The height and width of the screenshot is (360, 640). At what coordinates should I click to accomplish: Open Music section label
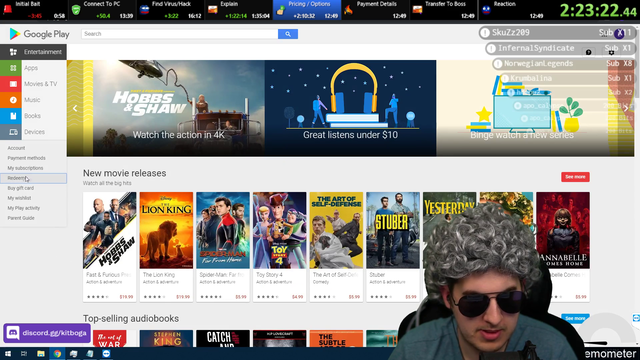click(32, 100)
